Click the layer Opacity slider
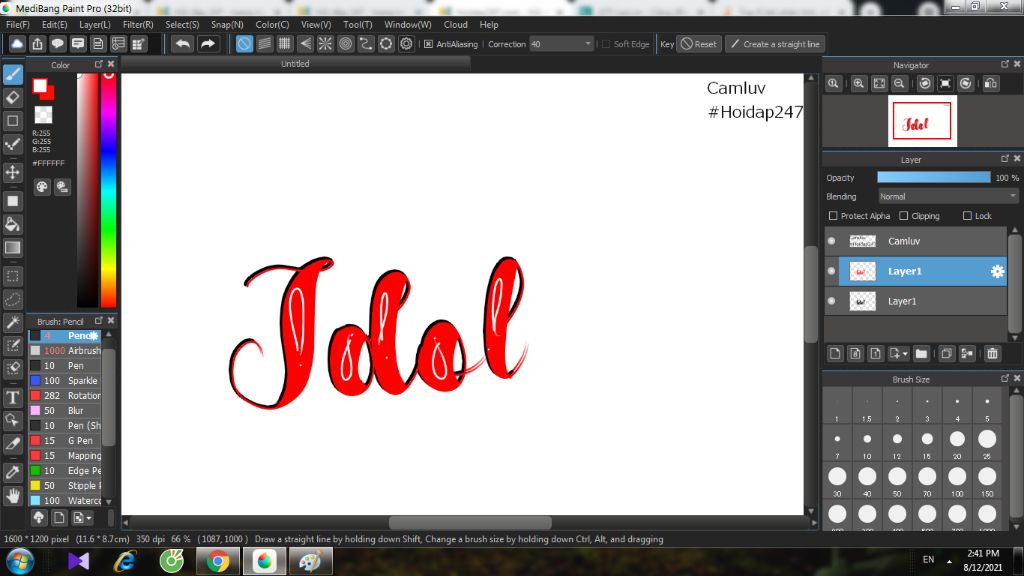The width and height of the screenshot is (1024, 576). coord(933,178)
